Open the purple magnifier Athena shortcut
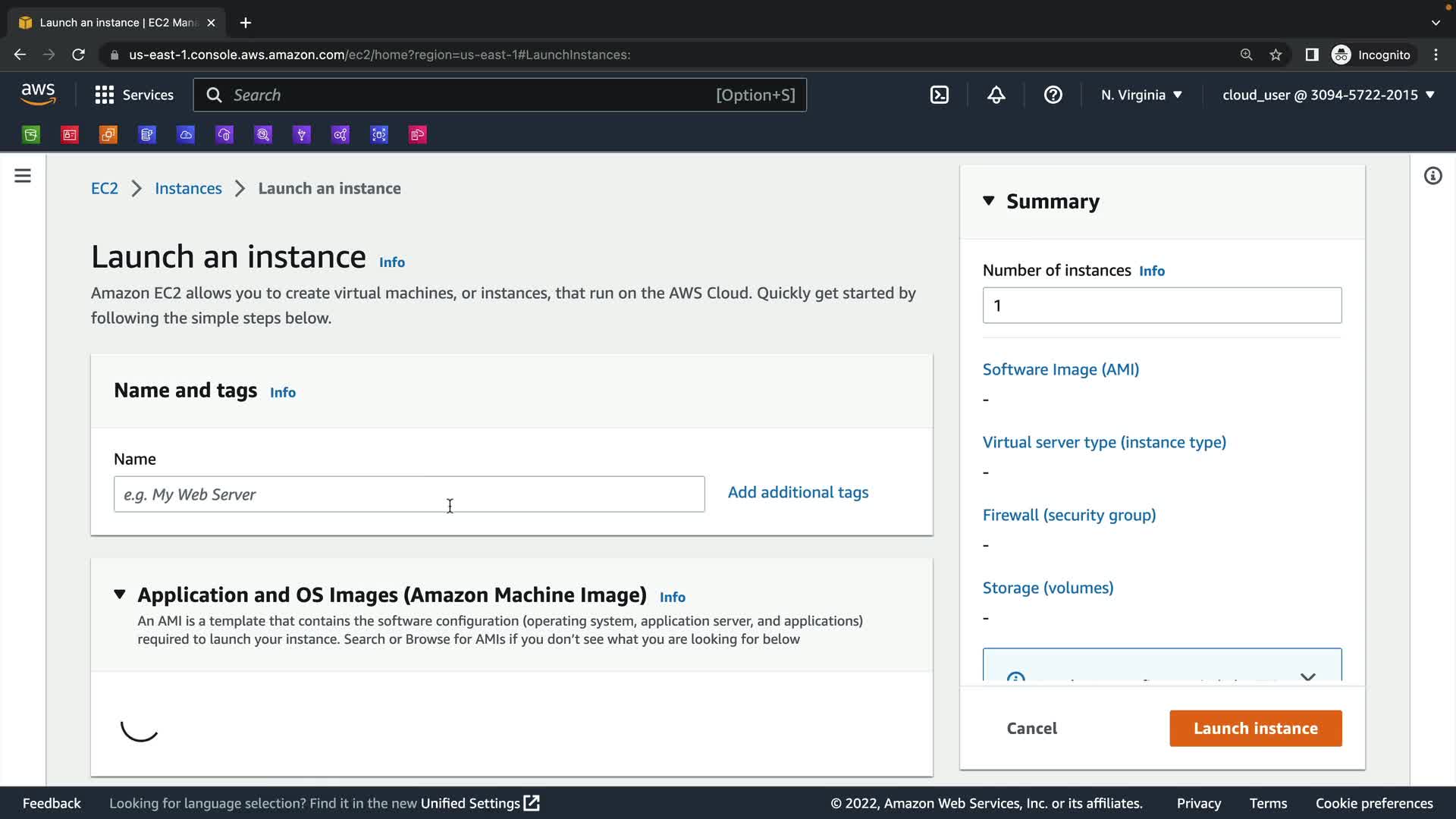The width and height of the screenshot is (1456, 819). coord(263,135)
